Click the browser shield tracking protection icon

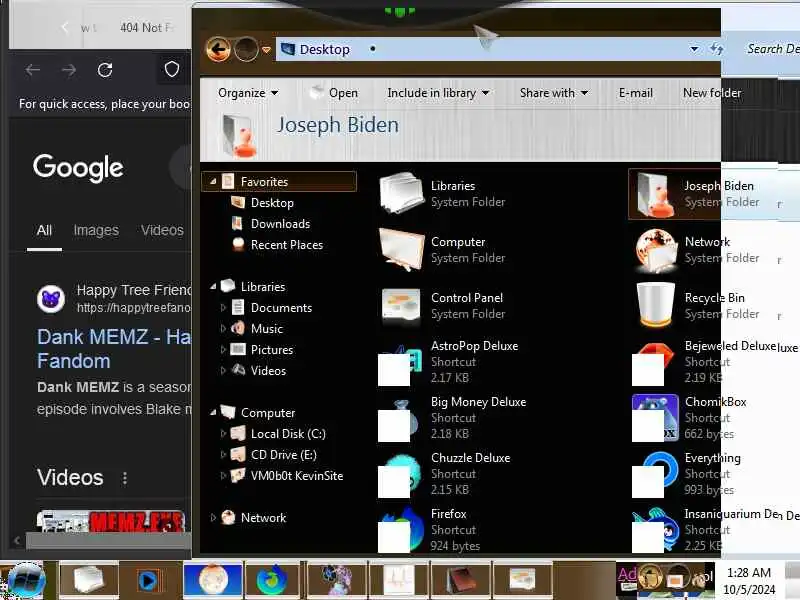coord(172,69)
